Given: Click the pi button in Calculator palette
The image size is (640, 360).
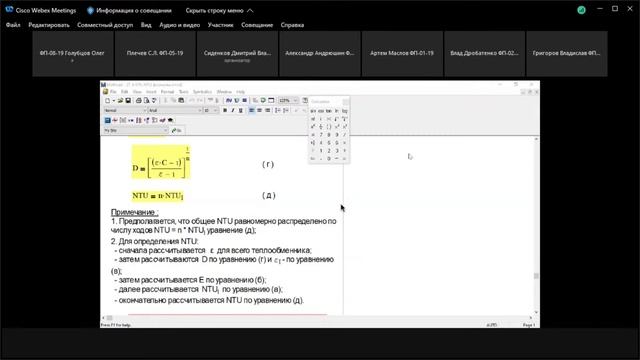Looking at the screenshot, I should [x=313, y=135].
